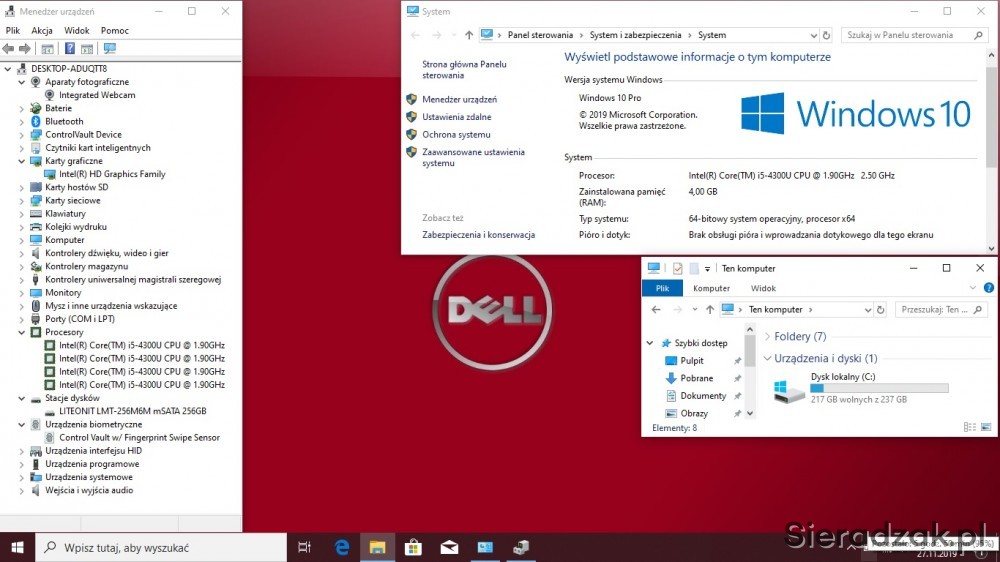Select Pobrane in quick access

tap(696, 378)
